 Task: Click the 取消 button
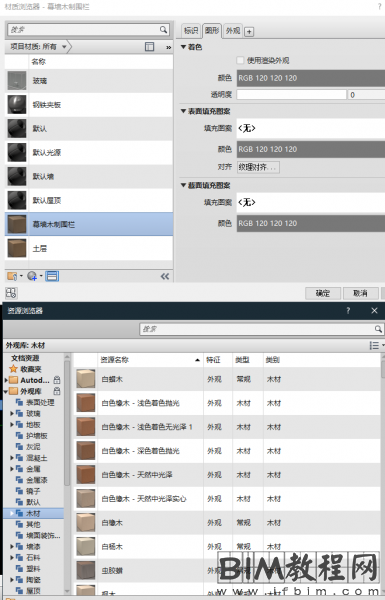coord(360,293)
